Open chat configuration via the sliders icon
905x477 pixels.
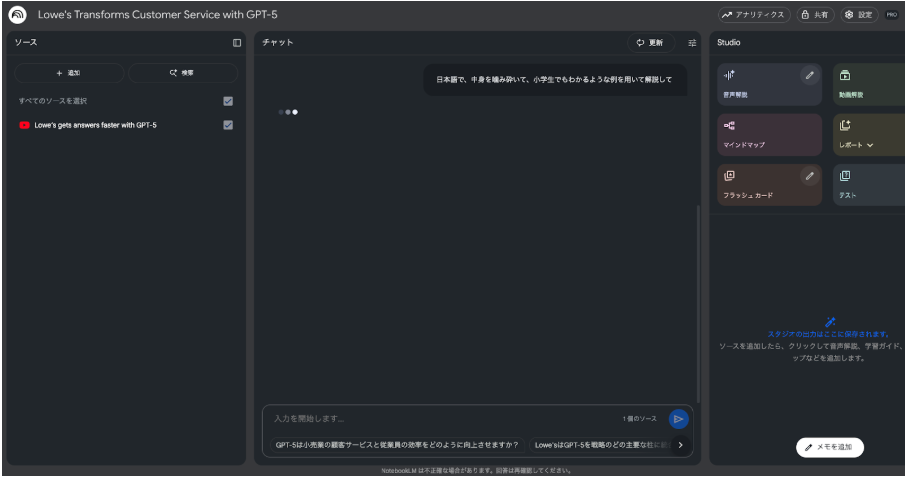tap(692, 43)
